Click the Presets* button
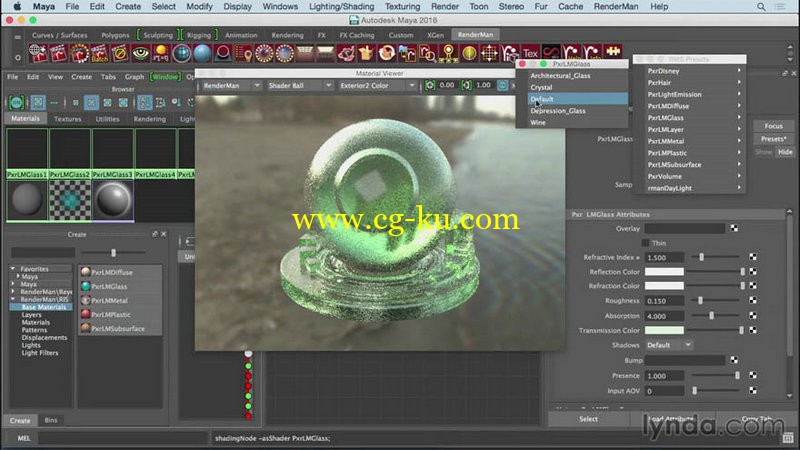This screenshot has height=450, width=800. [x=773, y=139]
